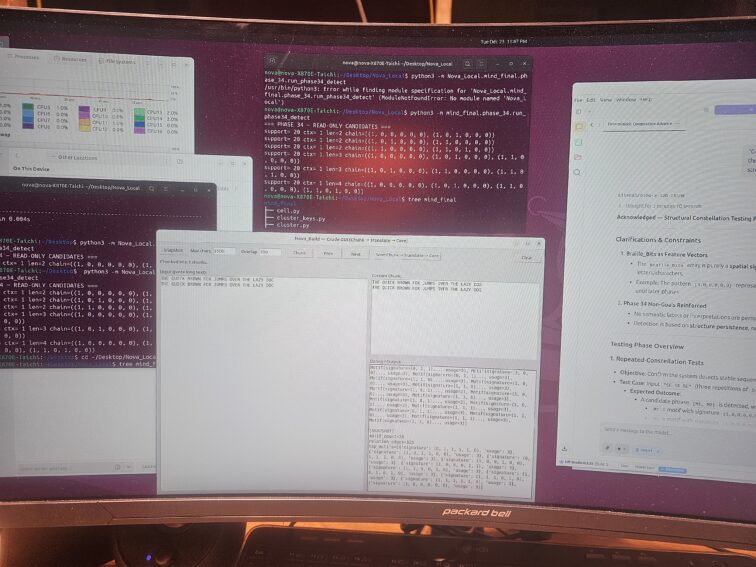The height and width of the screenshot is (567, 756).
Task: Click the purple button at top of chat app
Action: (x=735, y=110)
